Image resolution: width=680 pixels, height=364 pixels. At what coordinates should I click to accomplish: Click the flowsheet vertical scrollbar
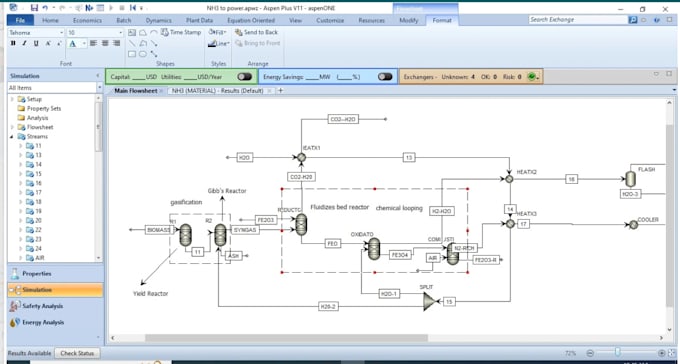[x=670, y=215]
